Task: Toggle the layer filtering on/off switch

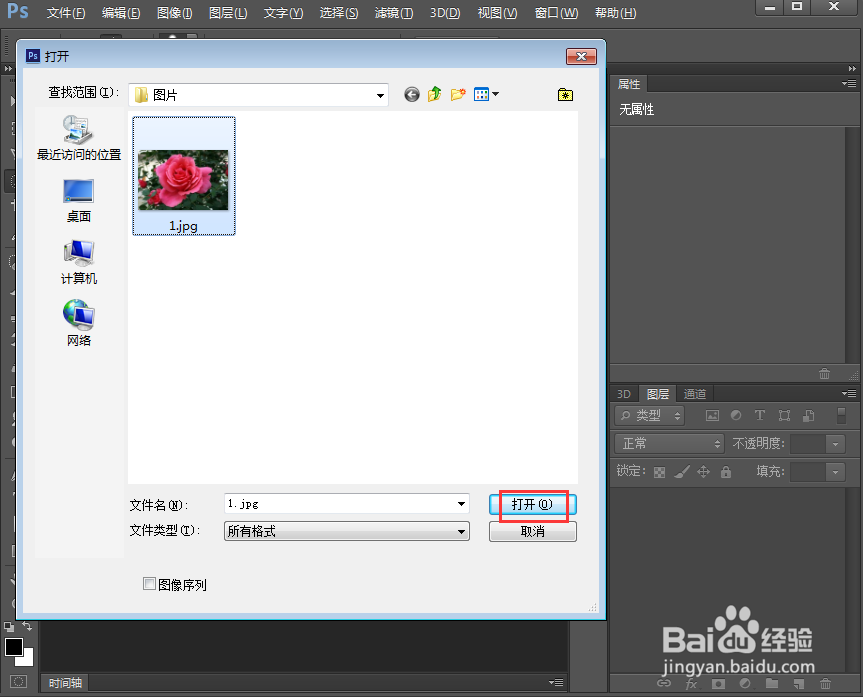Action: [x=841, y=416]
